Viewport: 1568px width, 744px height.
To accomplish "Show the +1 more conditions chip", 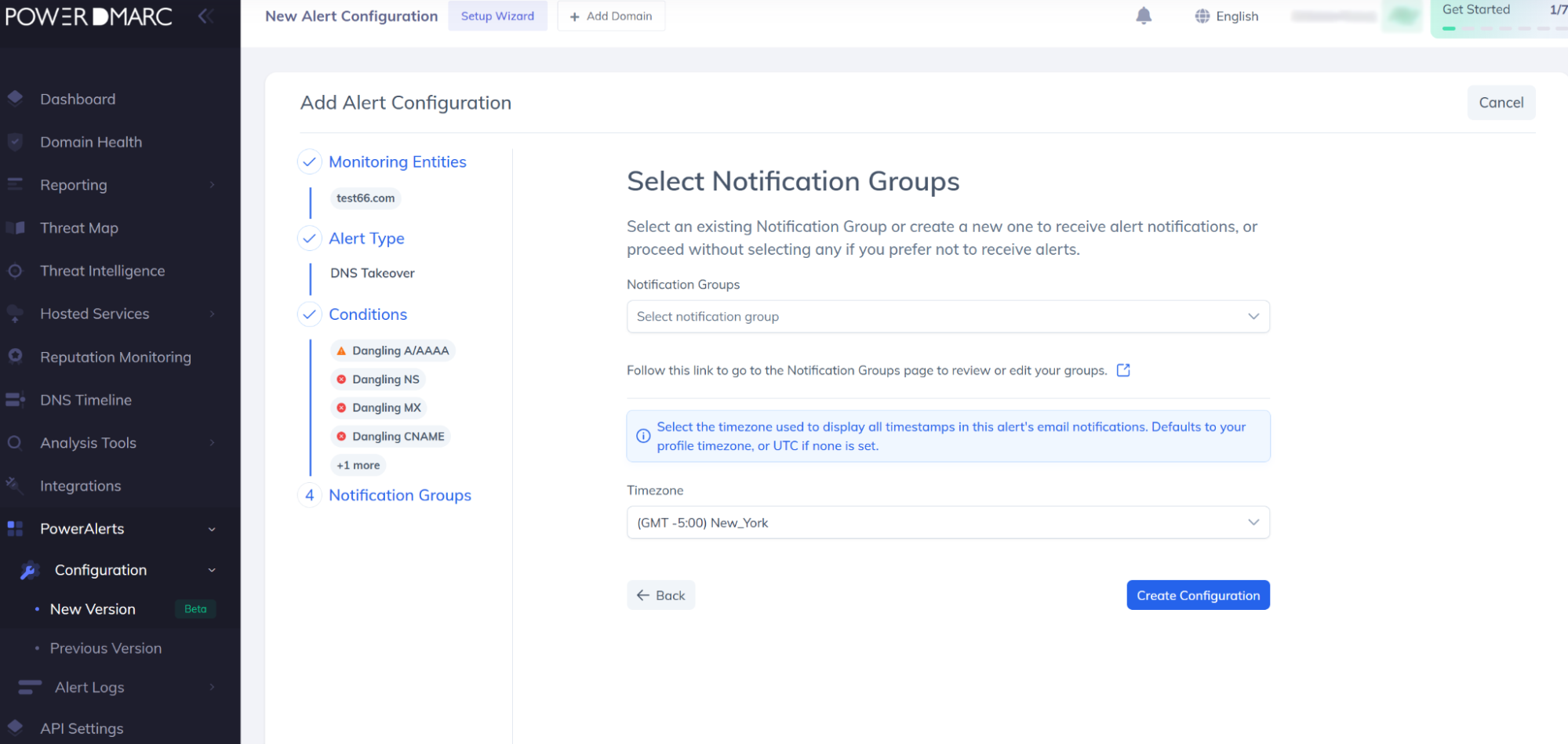I will pyautogui.click(x=358, y=465).
